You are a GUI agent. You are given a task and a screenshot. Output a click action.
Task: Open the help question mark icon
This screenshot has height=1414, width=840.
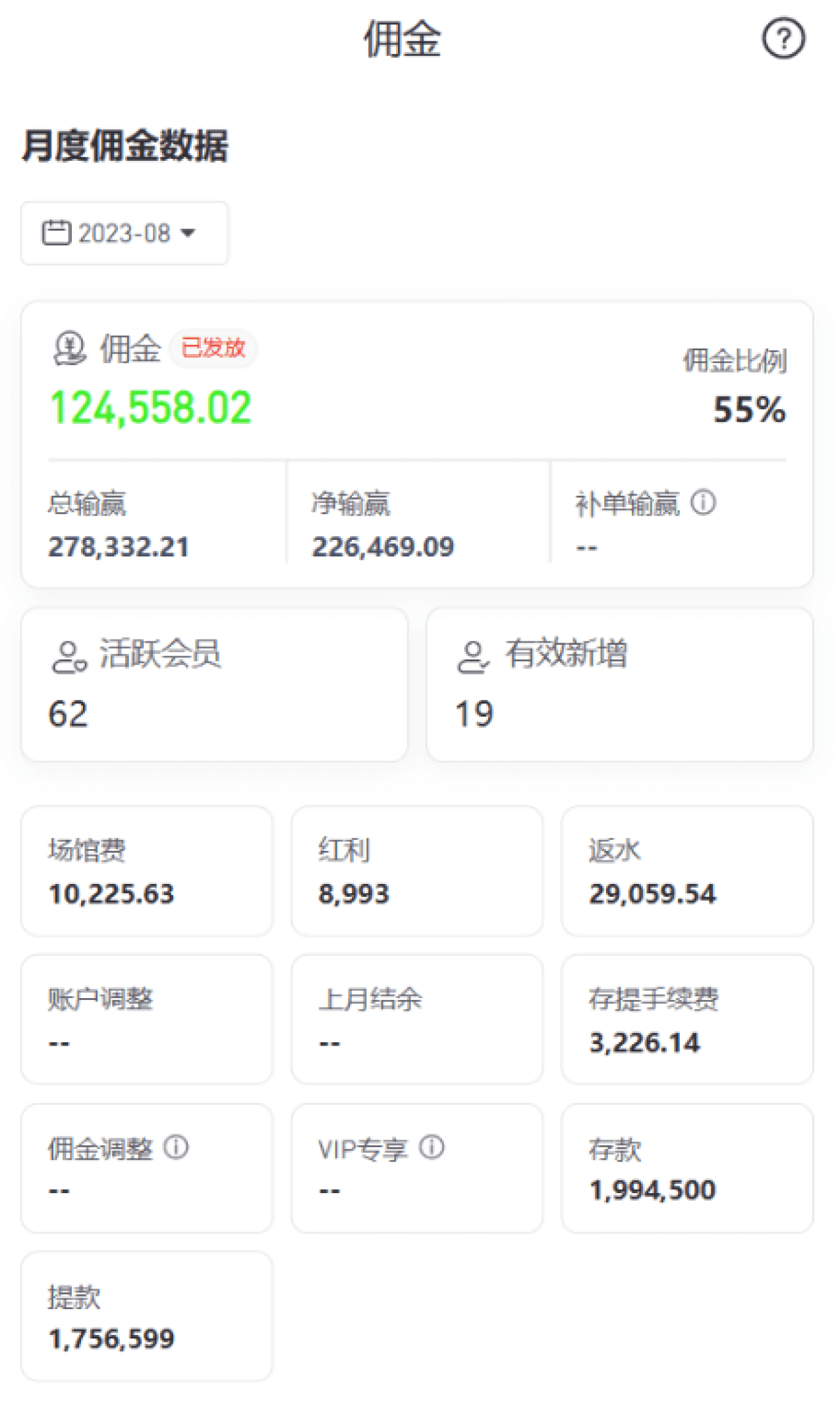pos(783,39)
